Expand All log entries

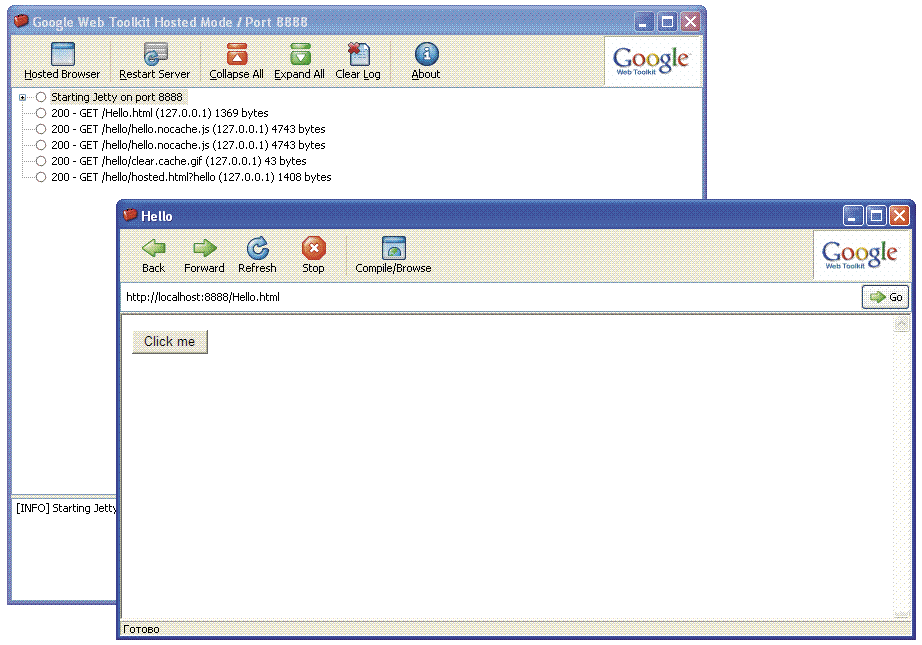point(299,61)
